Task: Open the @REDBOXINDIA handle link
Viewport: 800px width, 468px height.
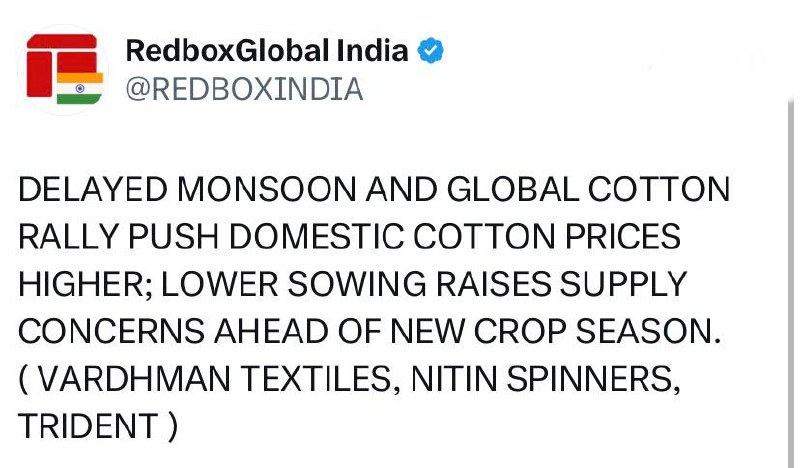Action: tap(244, 89)
